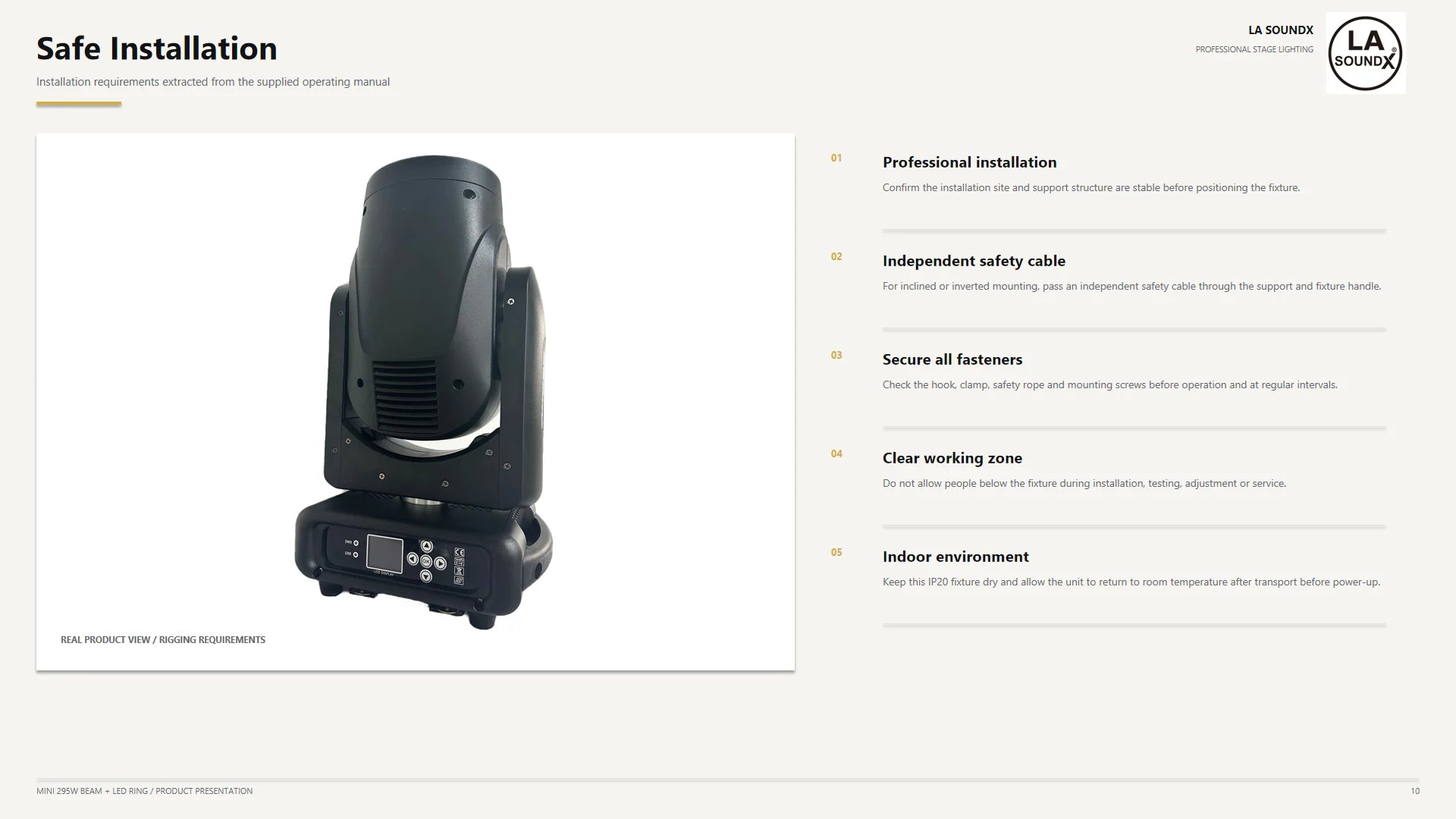
Task: Click step number 02
Action: pos(836,257)
